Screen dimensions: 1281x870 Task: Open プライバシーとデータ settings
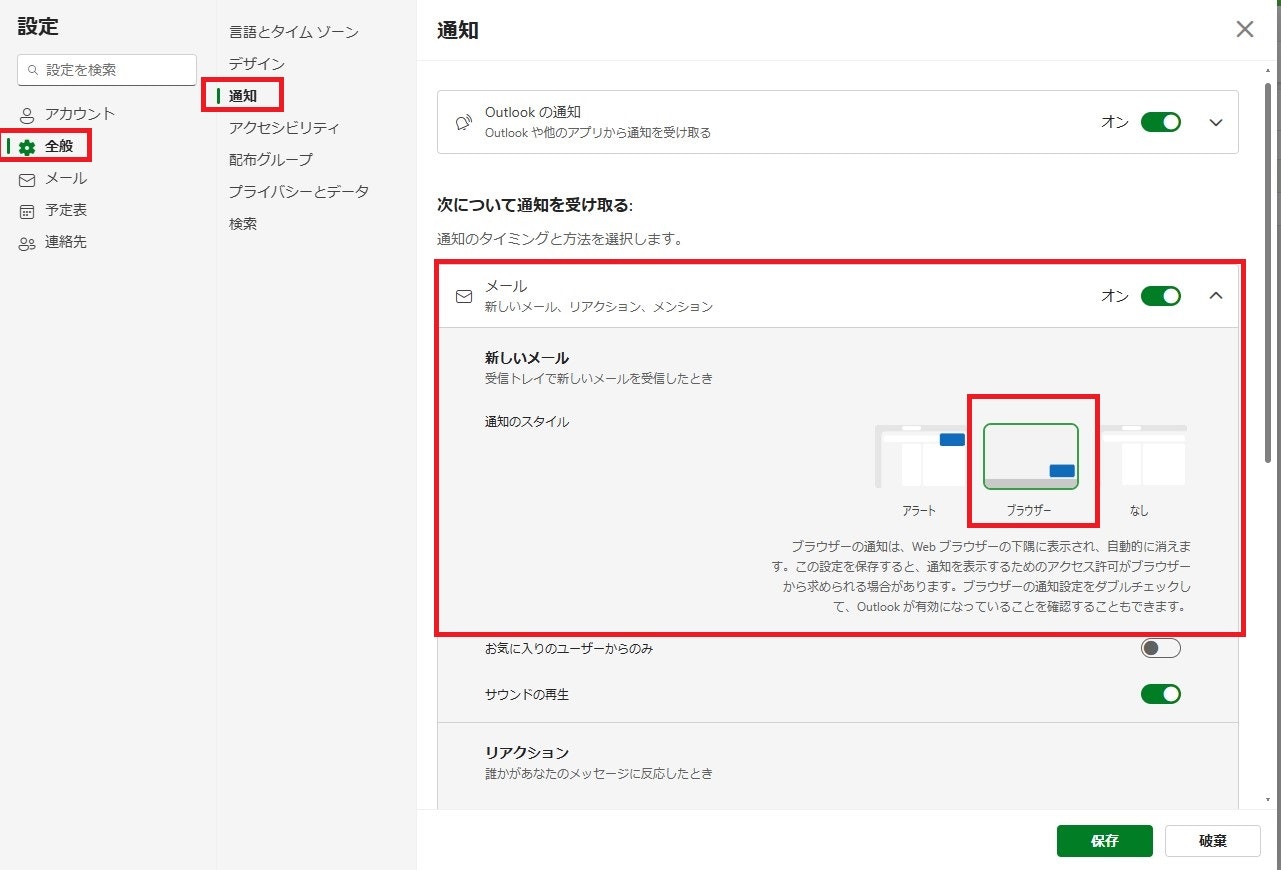pyautogui.click(x=297, y=191)
